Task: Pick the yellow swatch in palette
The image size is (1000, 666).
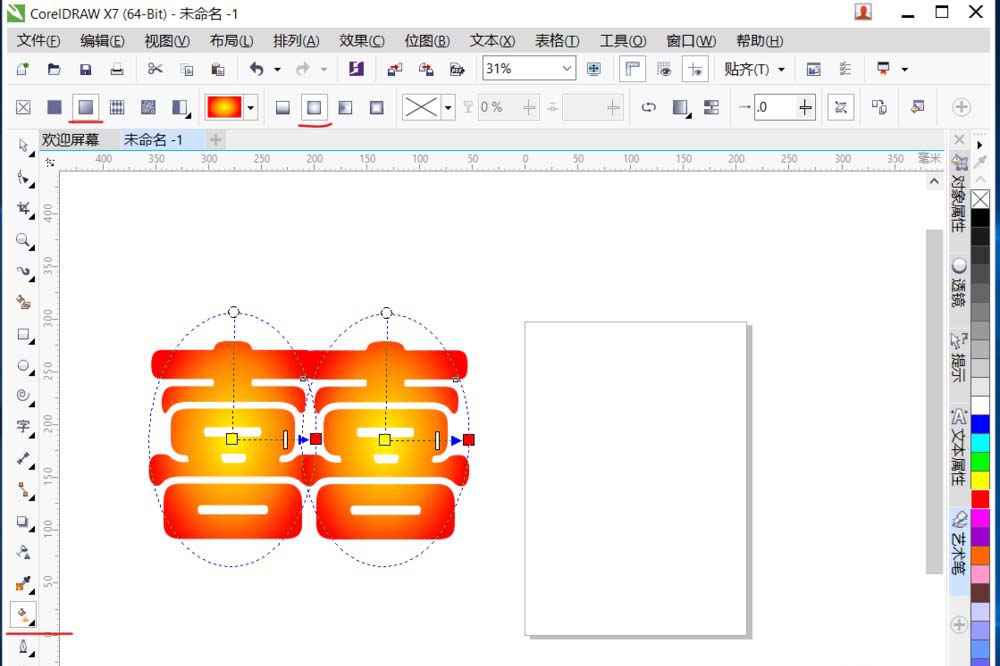Action: point(980,480)
